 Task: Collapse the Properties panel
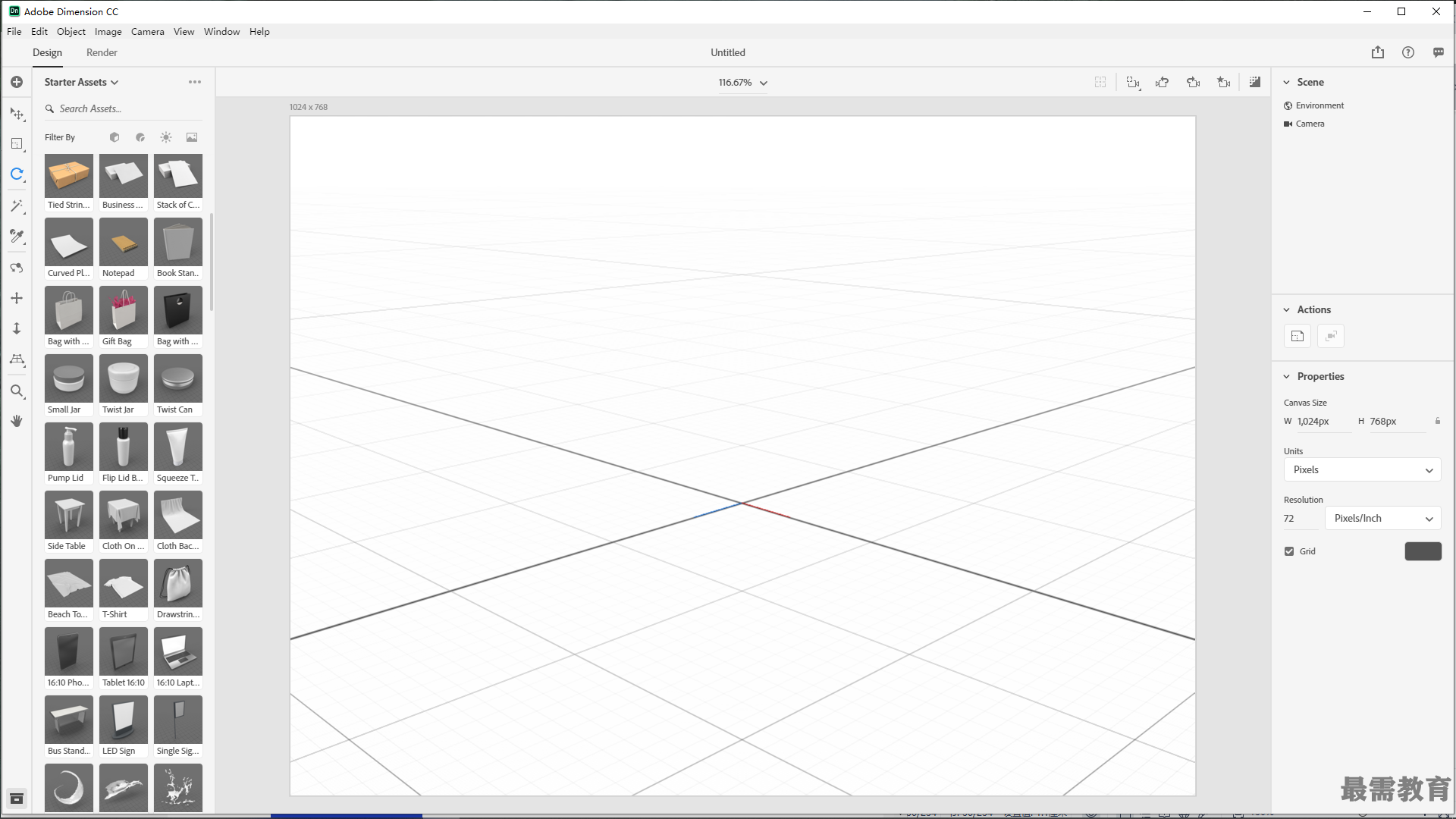tap(1287, 376)
